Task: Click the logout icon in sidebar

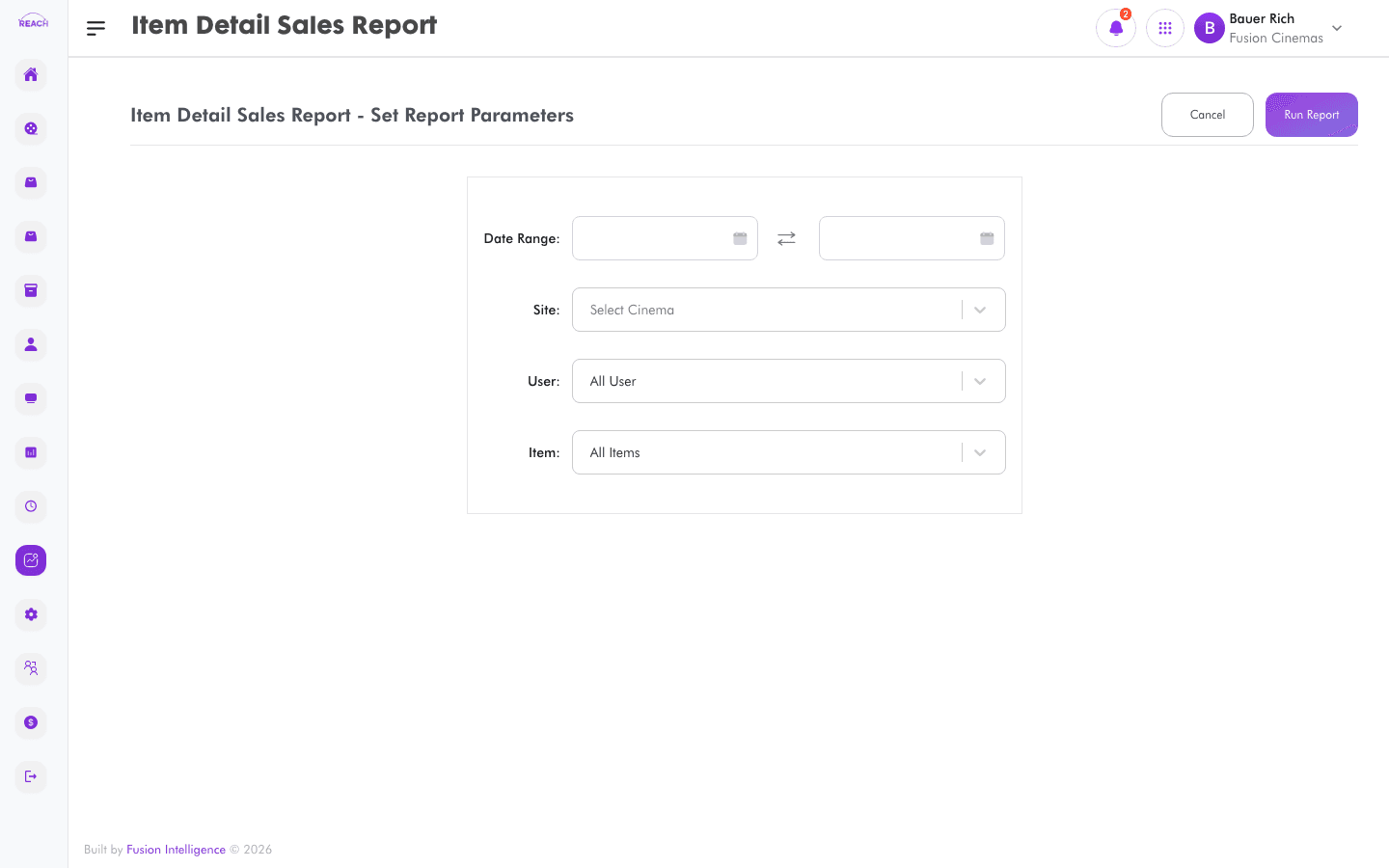Action: 31,776
